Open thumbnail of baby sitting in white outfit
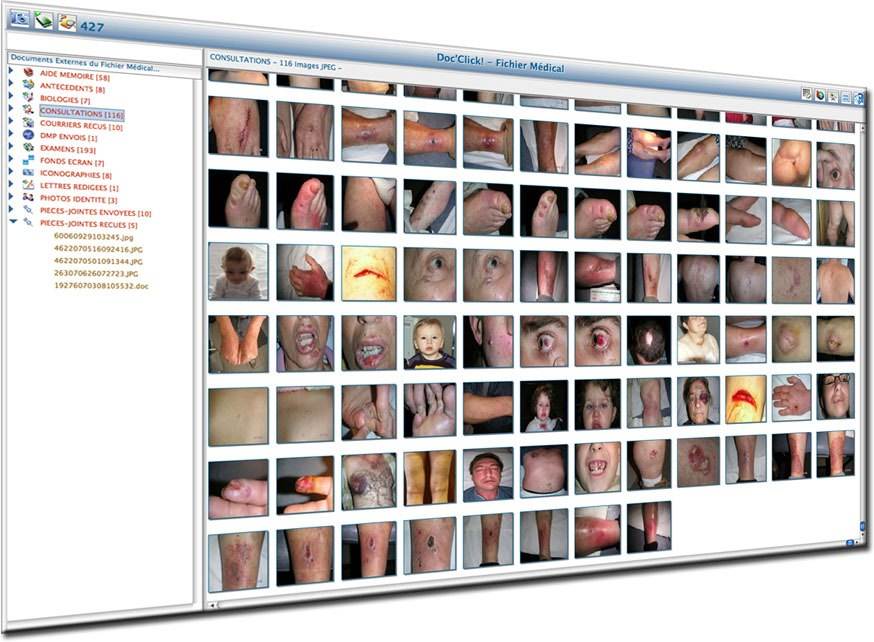This screenshot has height=642, width=874. coord(238,271)
